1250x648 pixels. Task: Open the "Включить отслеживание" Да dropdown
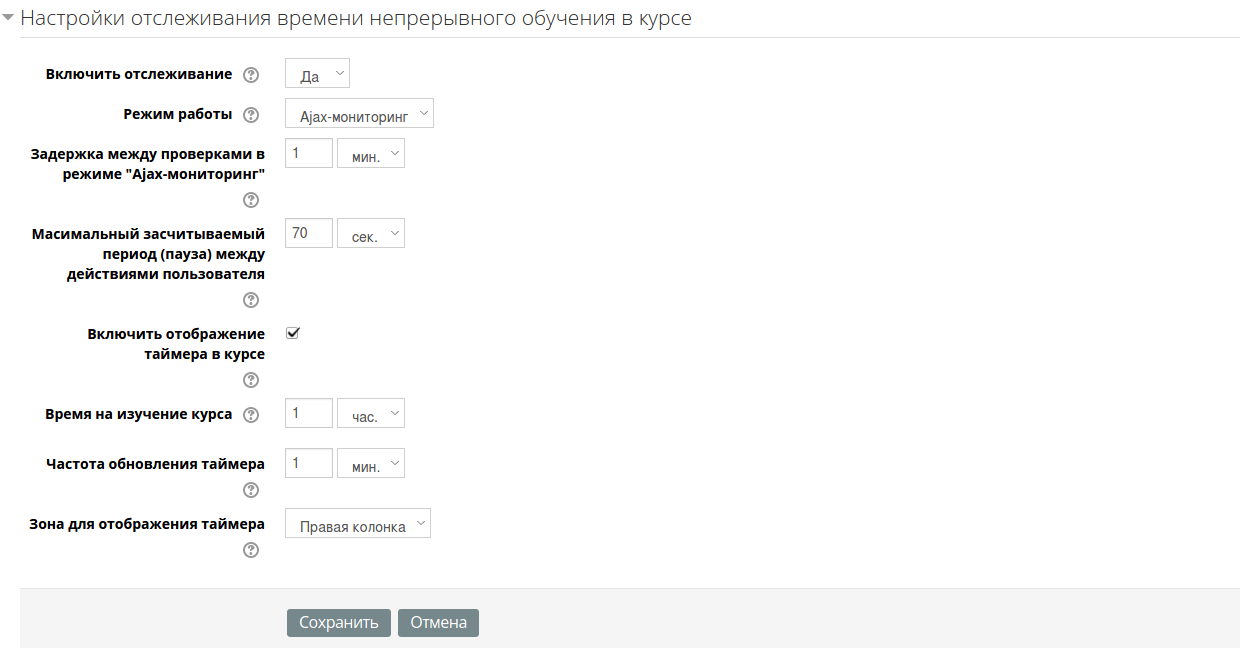[x=317, y=75]
